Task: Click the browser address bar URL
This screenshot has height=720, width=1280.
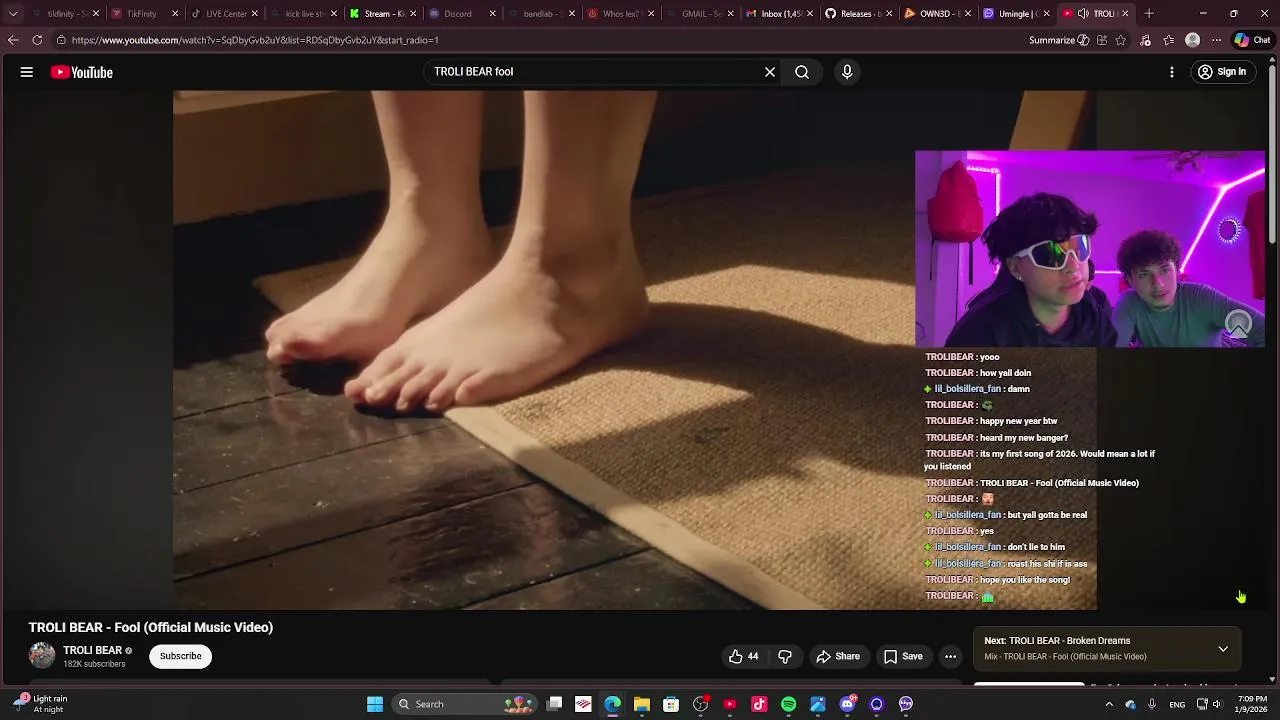Action: [255, 40]
